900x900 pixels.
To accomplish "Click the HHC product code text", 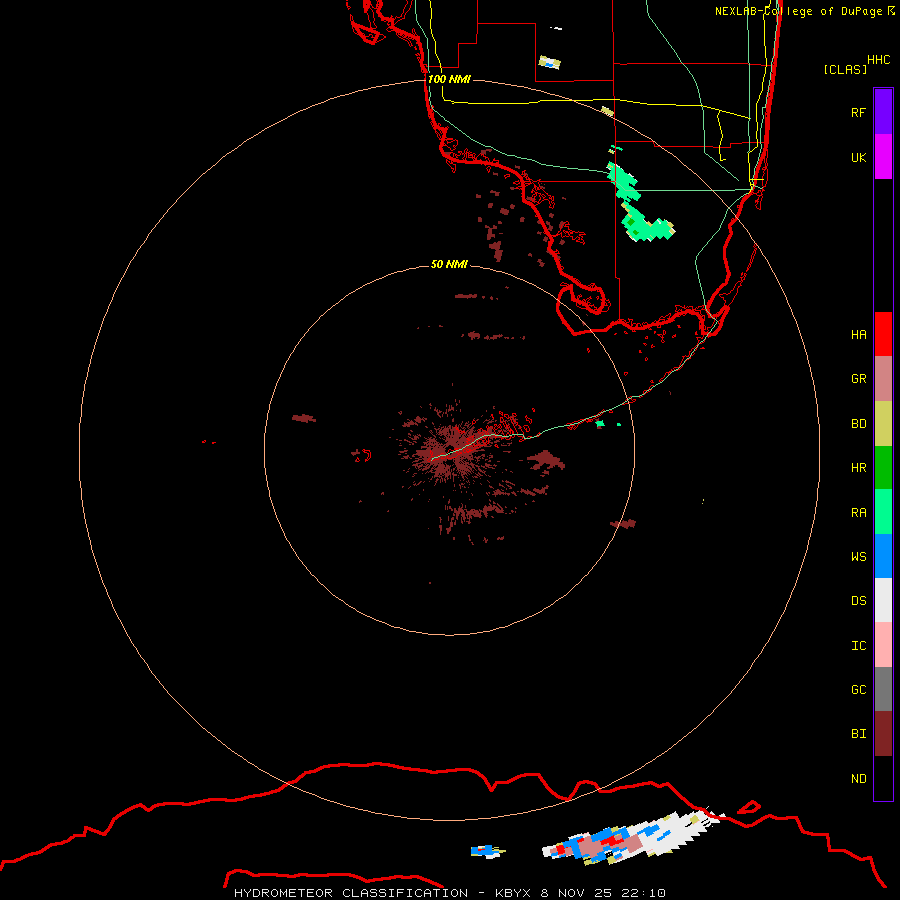I will point(878,60).
